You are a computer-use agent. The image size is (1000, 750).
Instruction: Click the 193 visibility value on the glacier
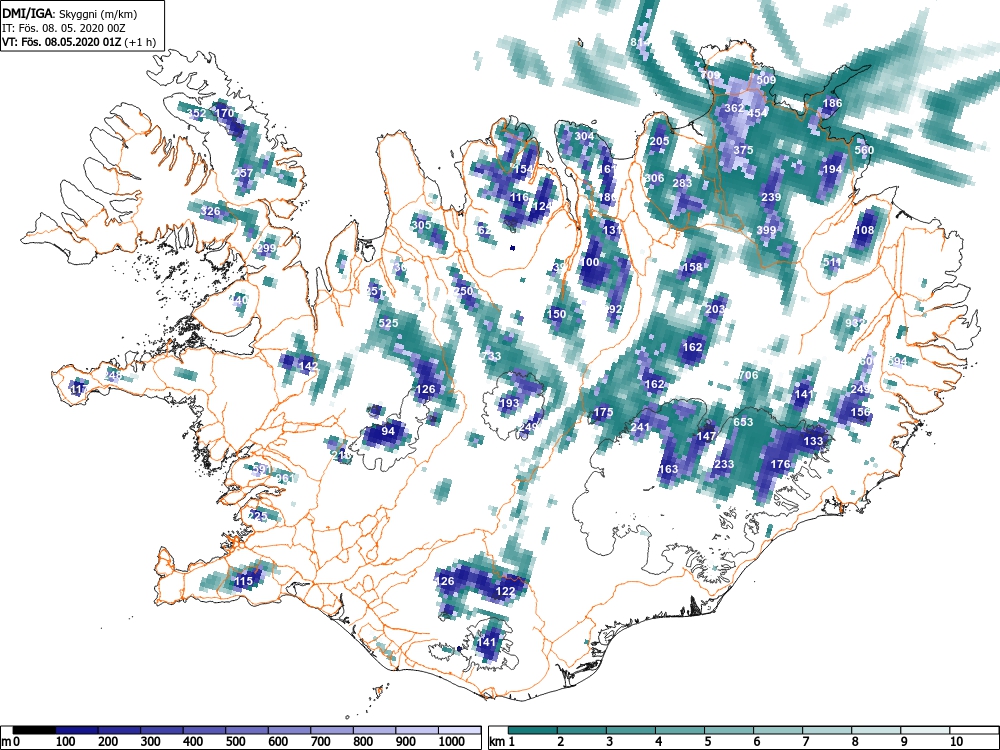pyautogui.click(x=509, y=403)
